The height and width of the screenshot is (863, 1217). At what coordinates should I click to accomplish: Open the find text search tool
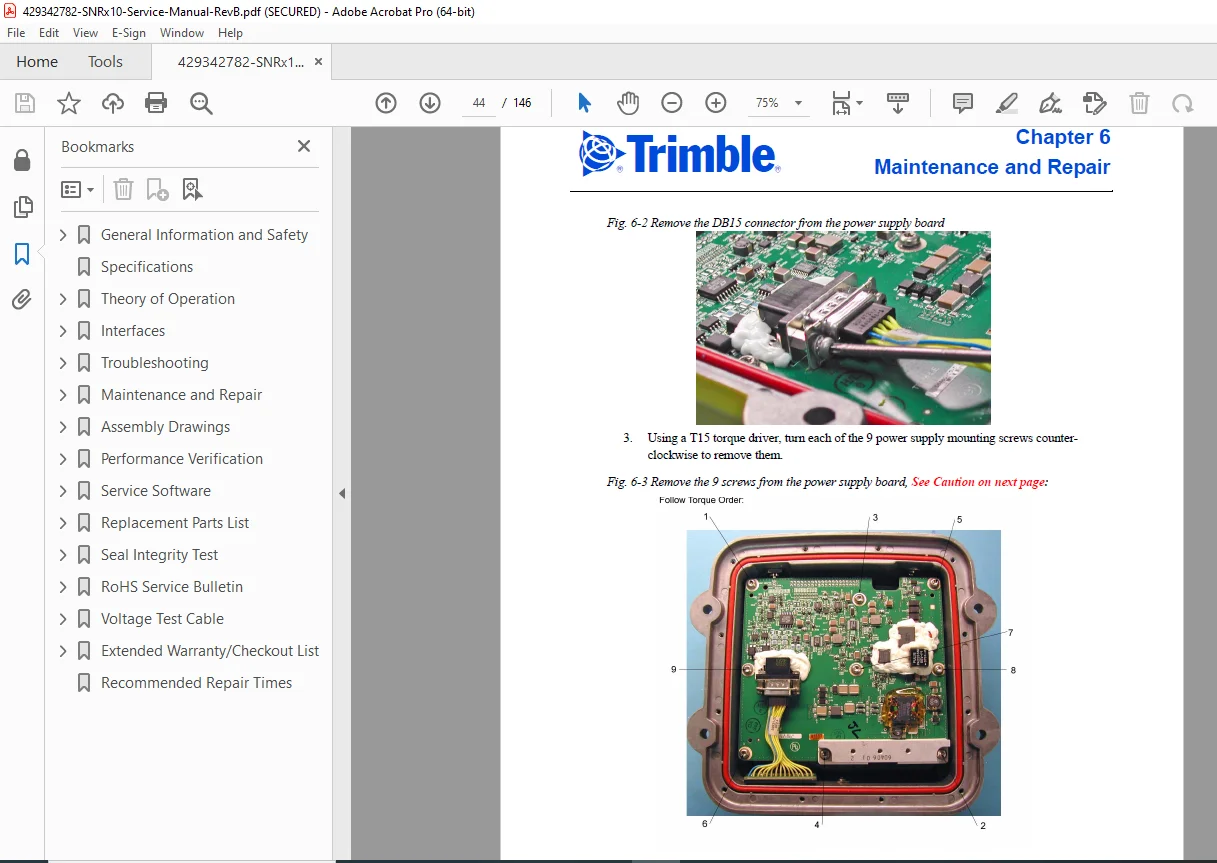click(x=201, y=103)
